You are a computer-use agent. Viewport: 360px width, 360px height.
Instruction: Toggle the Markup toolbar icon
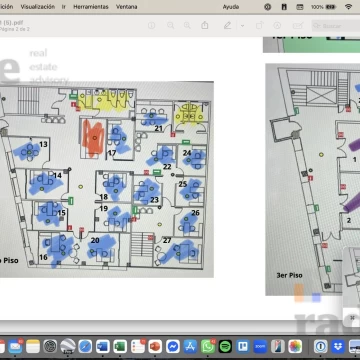tap(277, 25)
